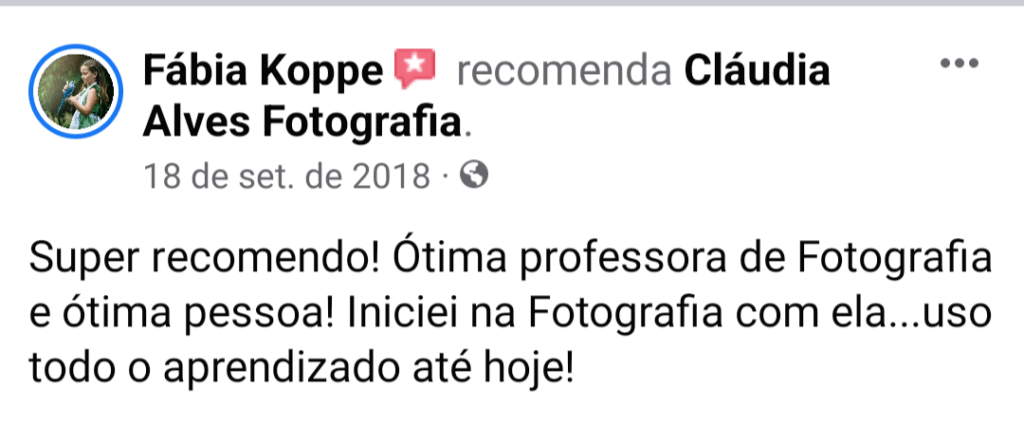Click the Alves Fotografia page name

[x=302, y=122]
